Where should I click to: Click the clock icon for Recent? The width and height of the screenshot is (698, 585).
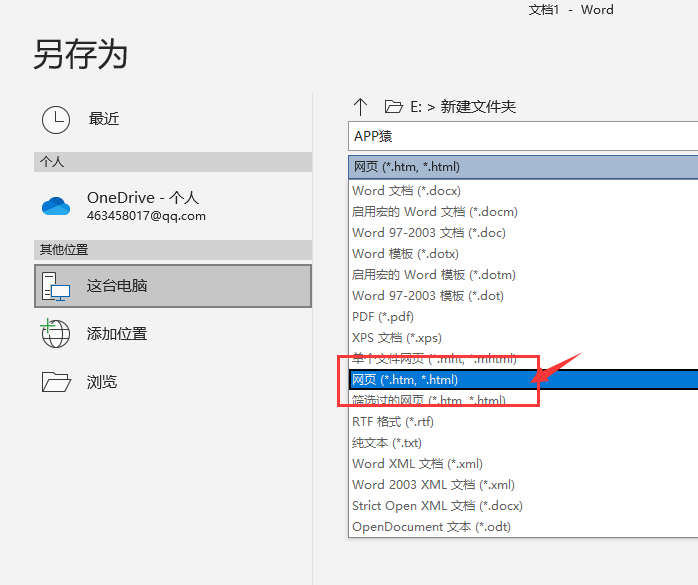click(x=56, y=120)
